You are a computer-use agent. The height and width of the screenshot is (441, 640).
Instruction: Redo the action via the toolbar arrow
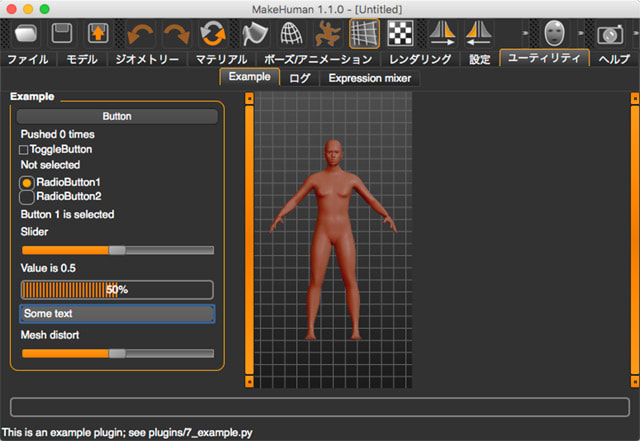click(177, 34)
